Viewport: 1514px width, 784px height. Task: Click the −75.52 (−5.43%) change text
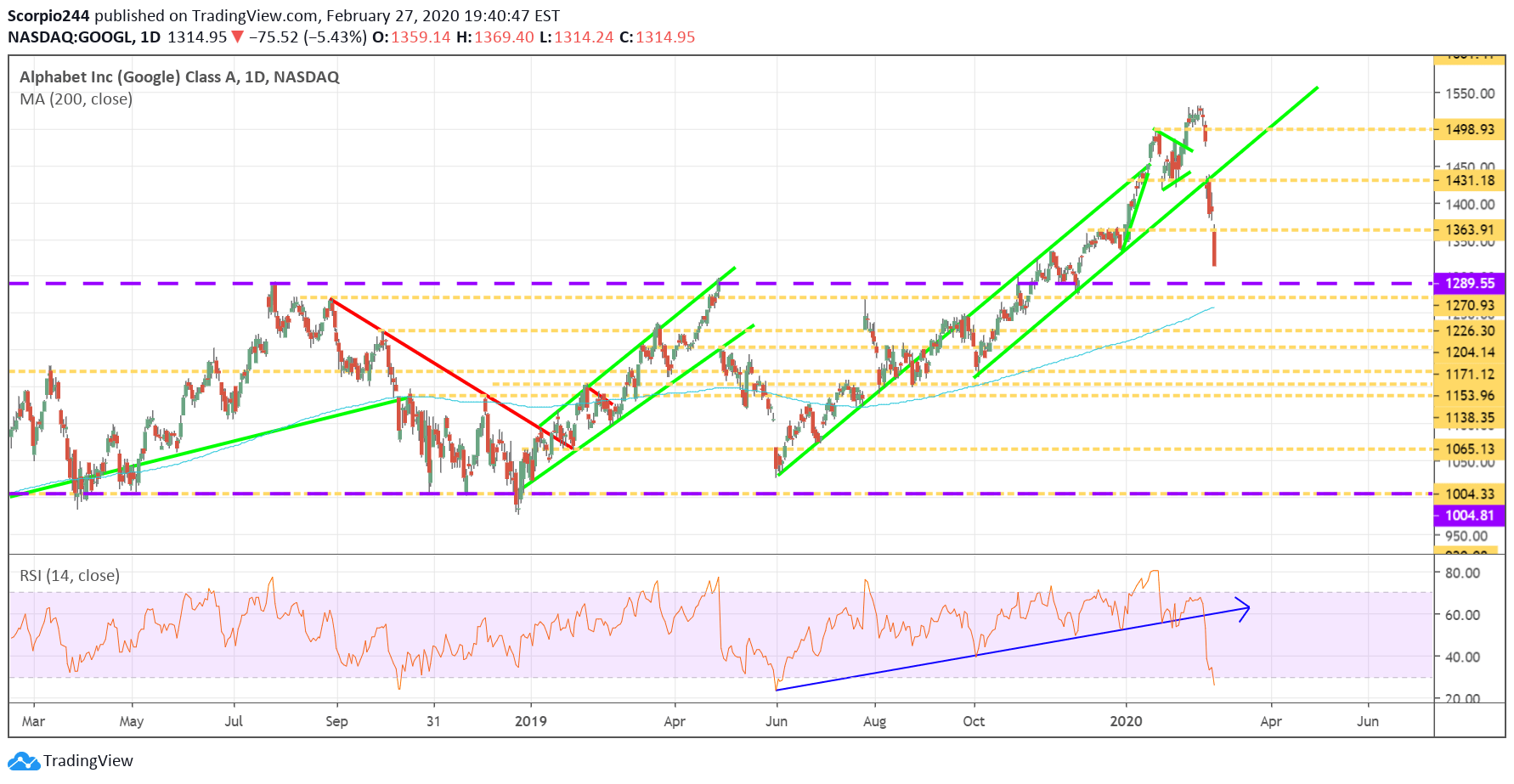tap(308, 37)
